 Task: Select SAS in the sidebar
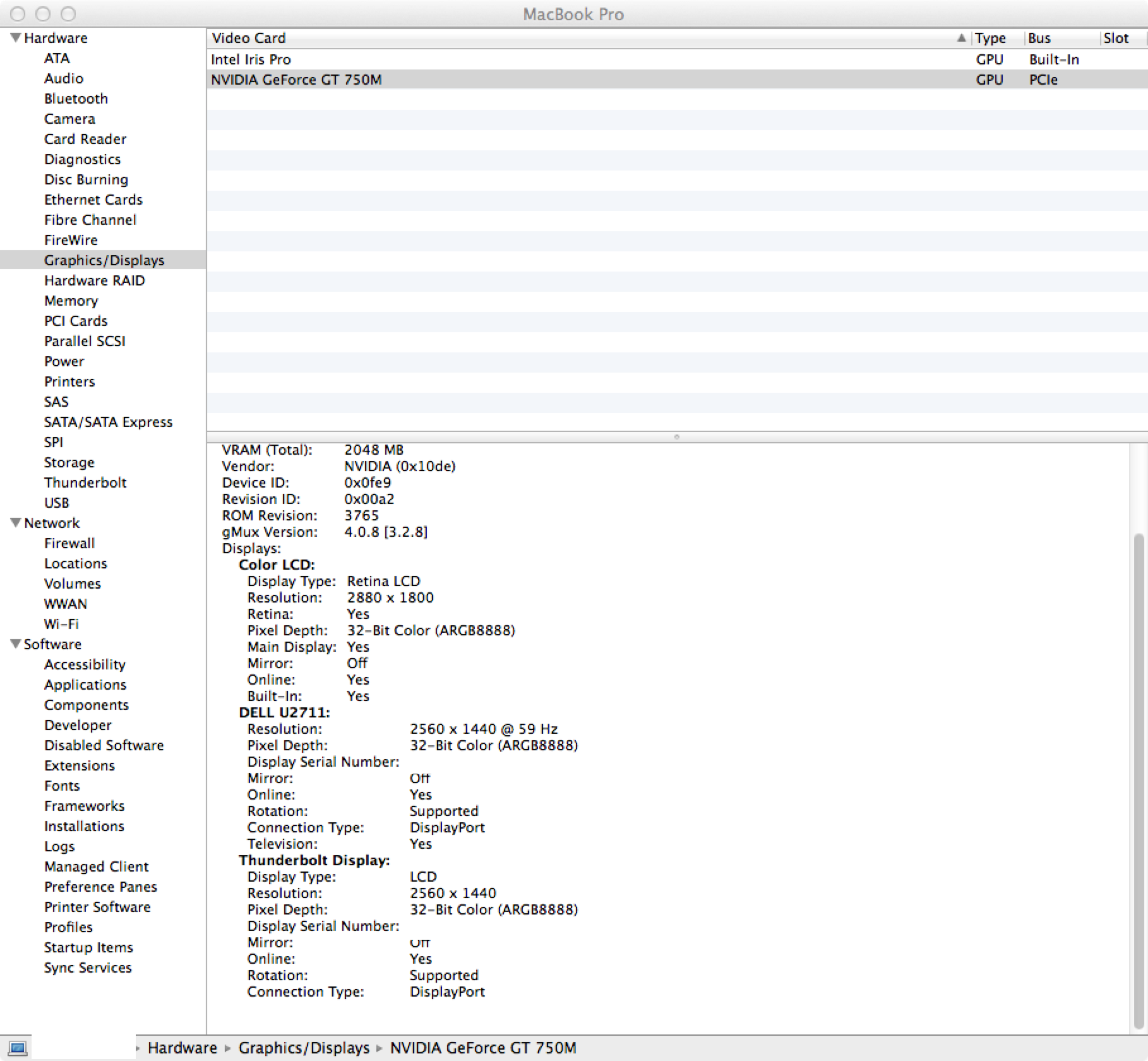[56, 402]
